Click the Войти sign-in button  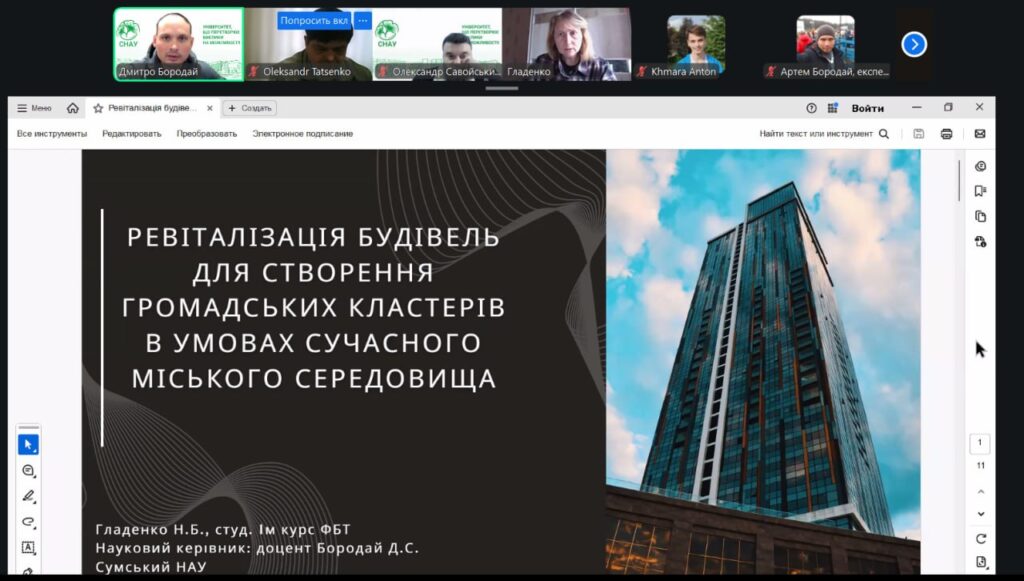coord(867,108)
